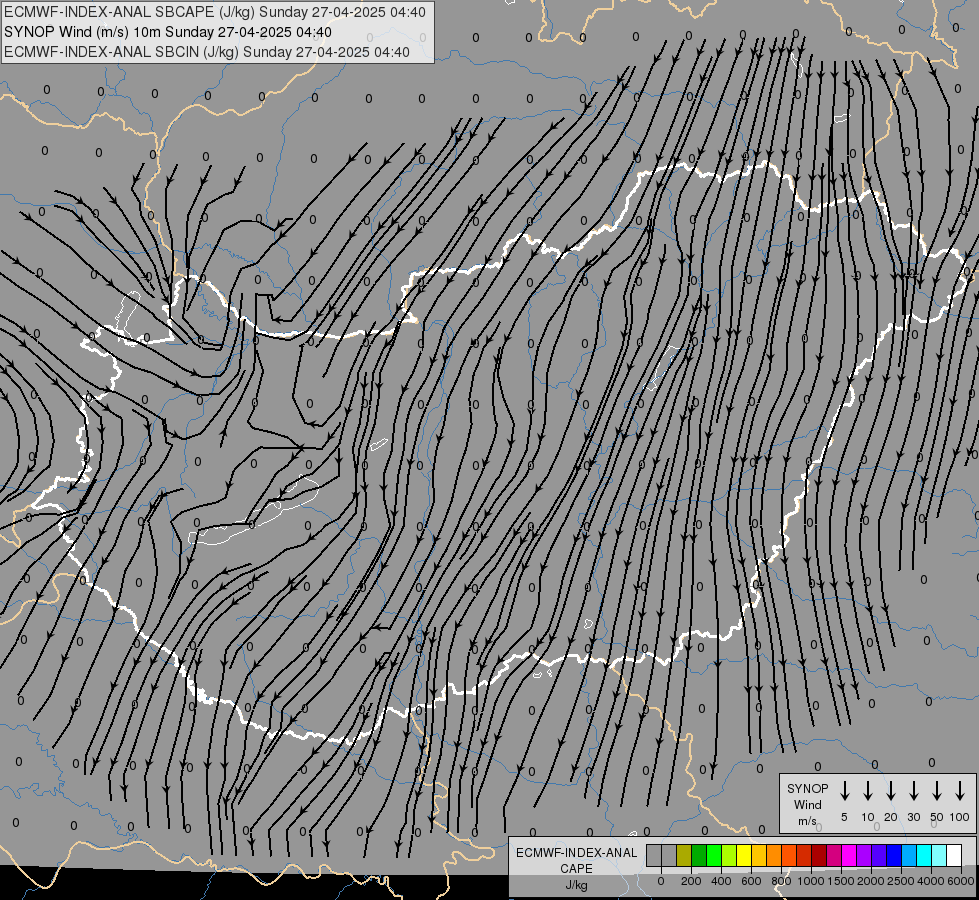This screenshot has width=979, height=900.
Task: Click the 50 m/s wind arrow in legend
Action: [x=937, y=791]
